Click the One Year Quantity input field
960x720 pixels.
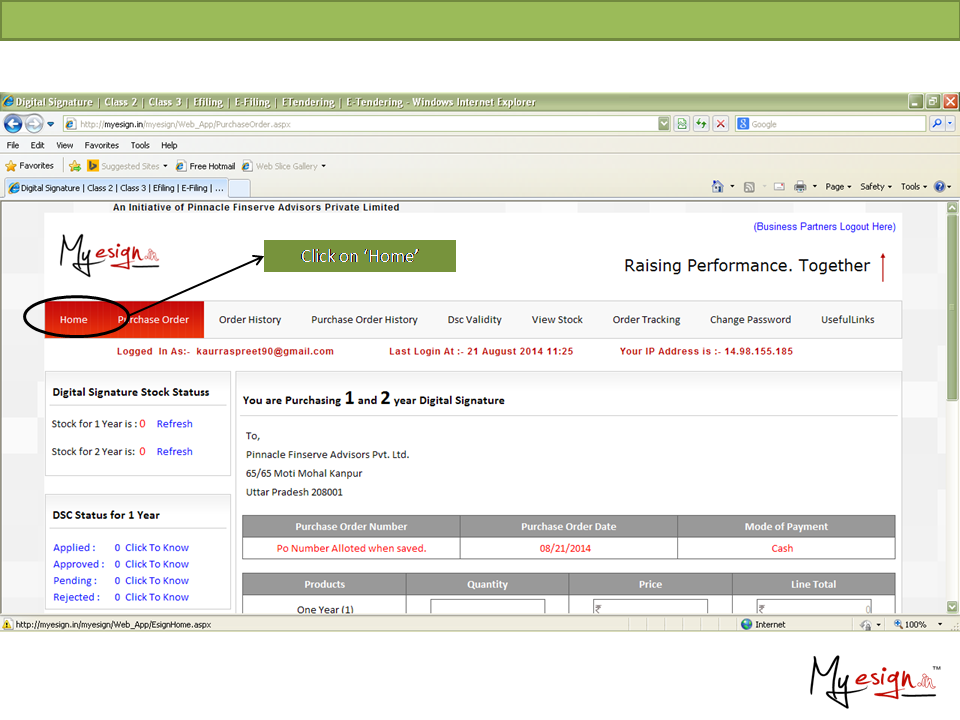pos(488,607)
